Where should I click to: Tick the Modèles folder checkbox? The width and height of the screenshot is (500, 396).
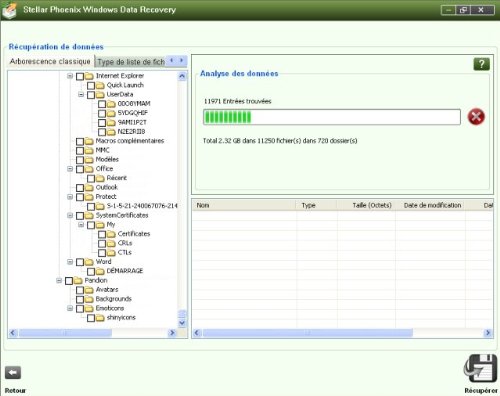pyautogui.click(x=80, y=160)
